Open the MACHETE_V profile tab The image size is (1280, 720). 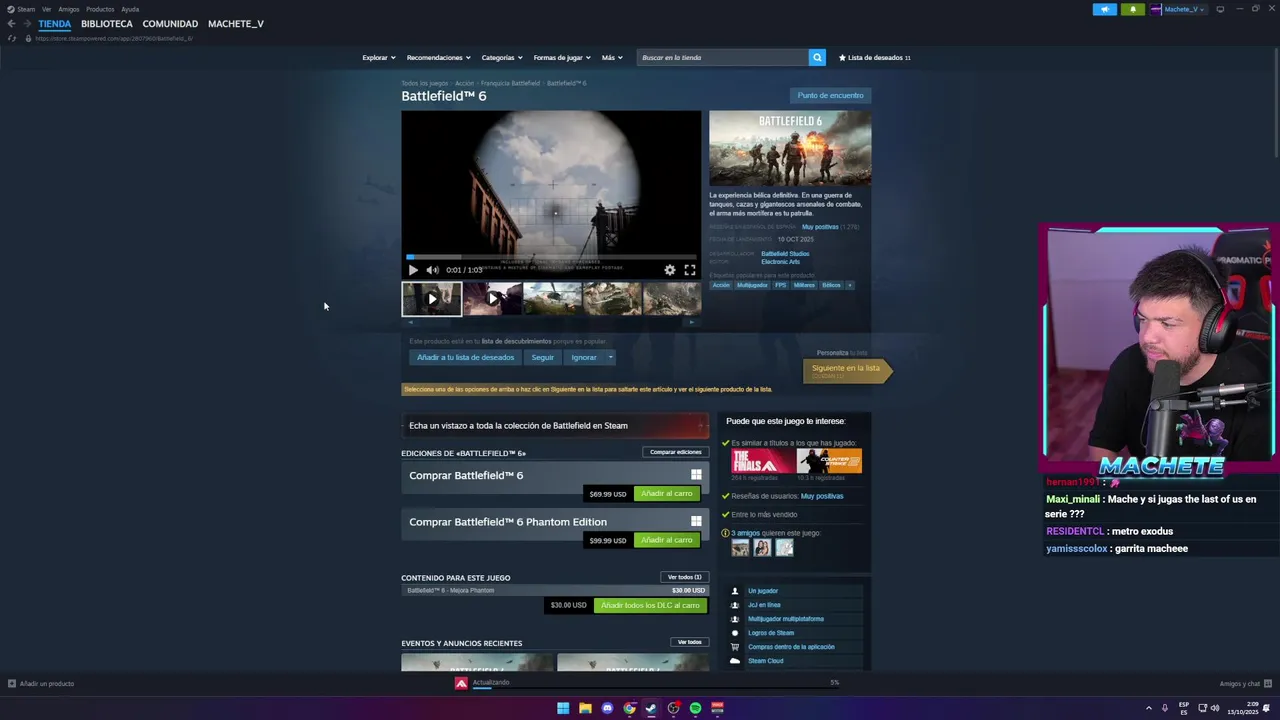(236, 24)
